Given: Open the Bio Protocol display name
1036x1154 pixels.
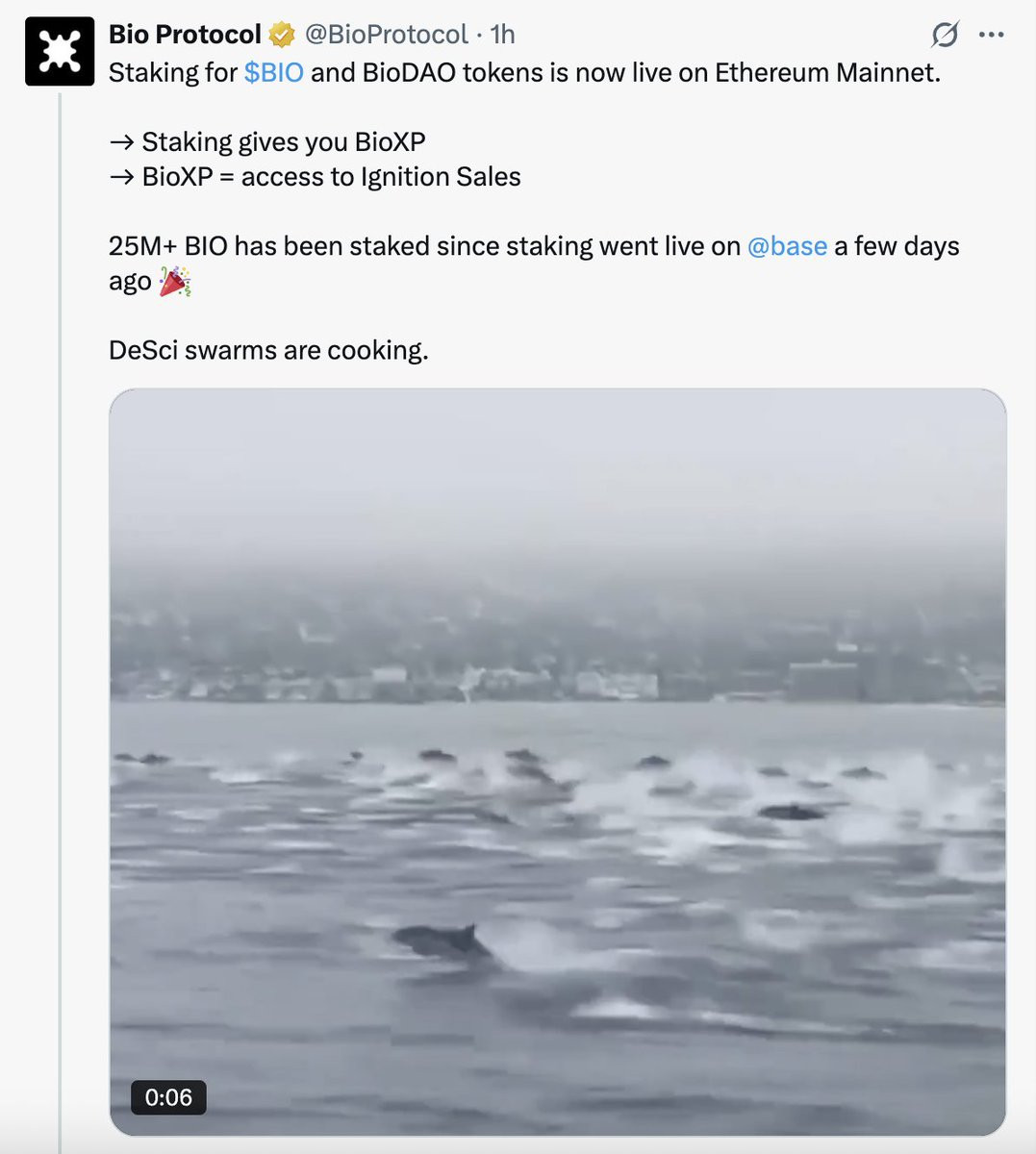Looking at the screenshot, I should 185,35.
